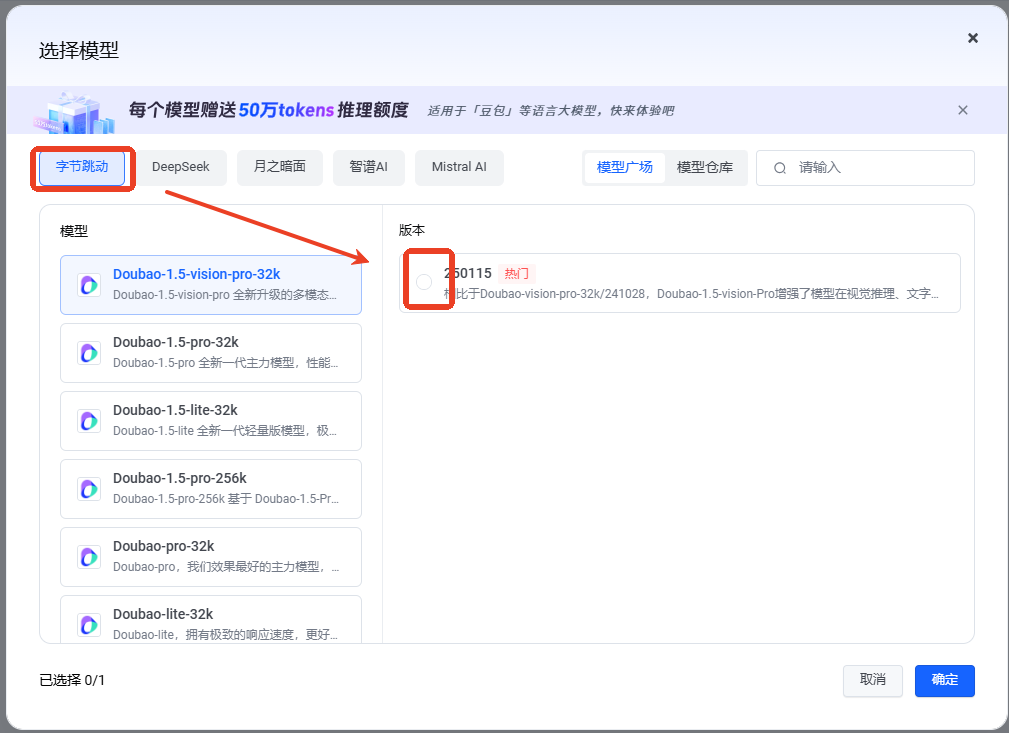This screenshot has height=733, width=1009.
Task: Select the 250115 version radio button
Action: point(423,282)
